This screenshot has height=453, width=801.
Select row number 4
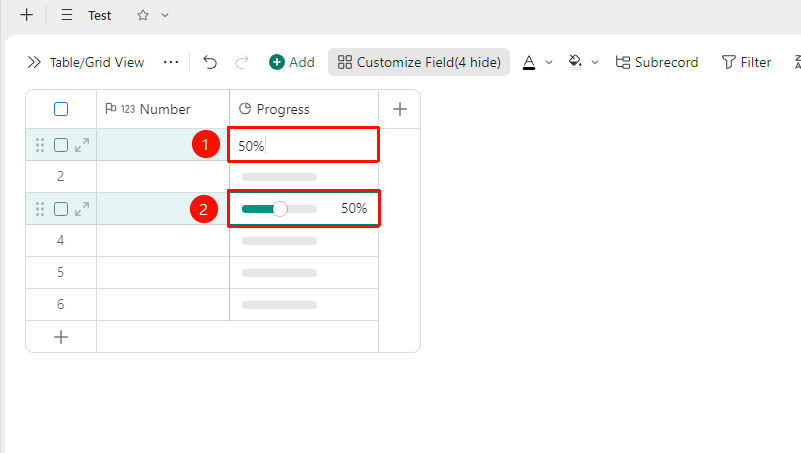60,240
